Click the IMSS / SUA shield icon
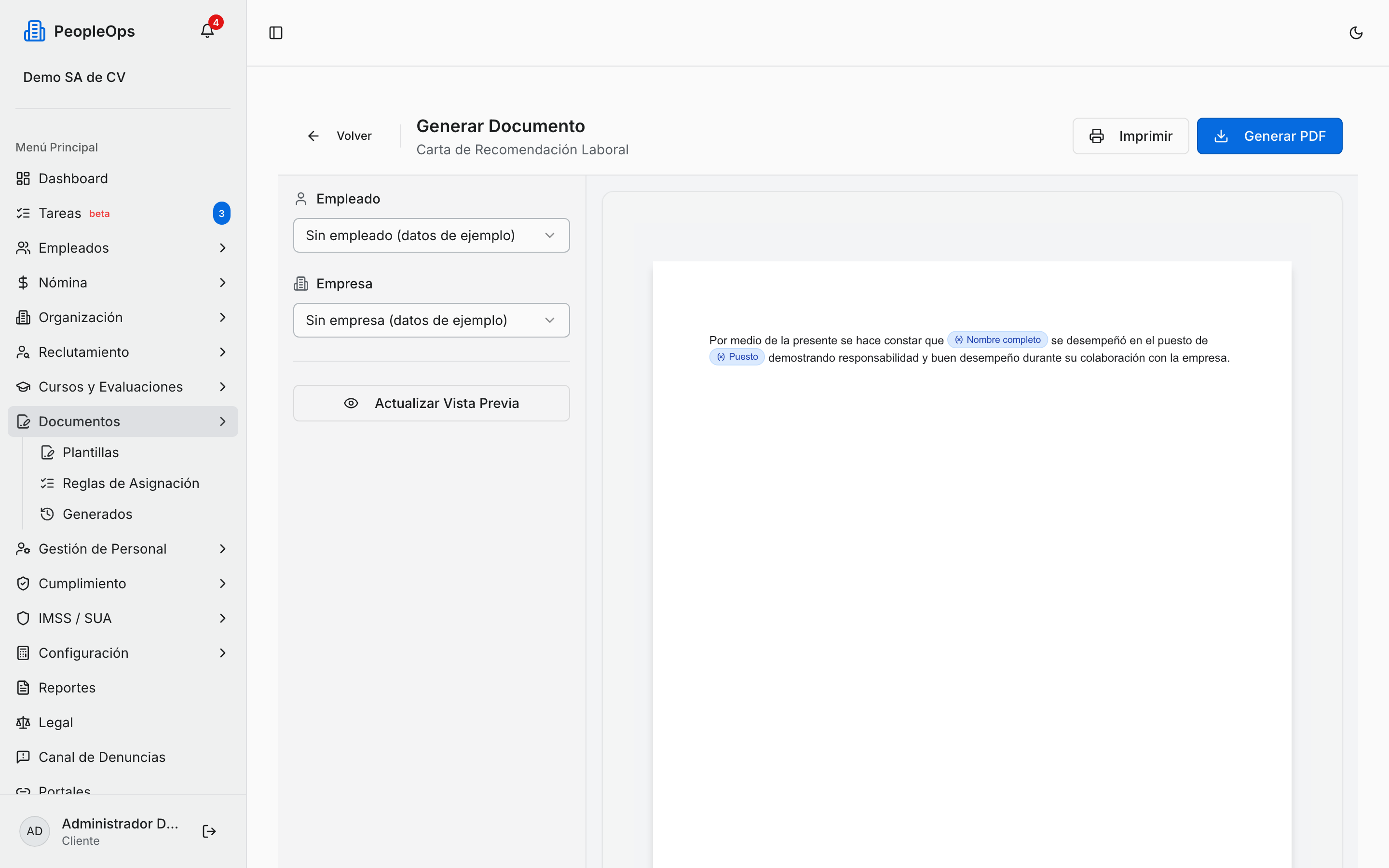 point(23,618)
